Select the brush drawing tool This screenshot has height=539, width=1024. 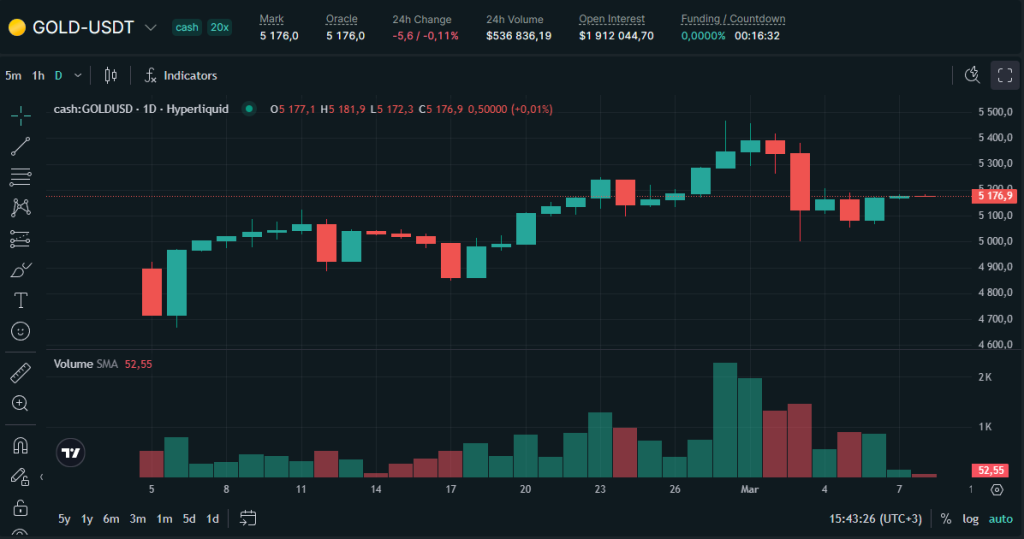[20, 270]
